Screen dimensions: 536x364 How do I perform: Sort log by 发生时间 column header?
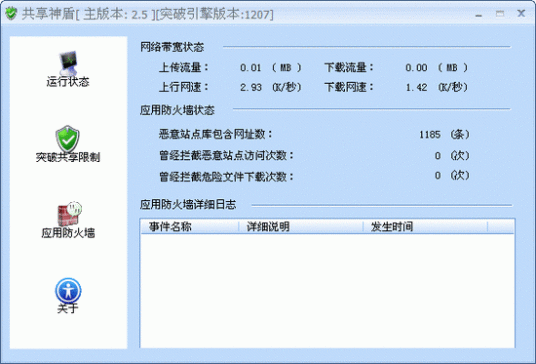pos(425,227)
